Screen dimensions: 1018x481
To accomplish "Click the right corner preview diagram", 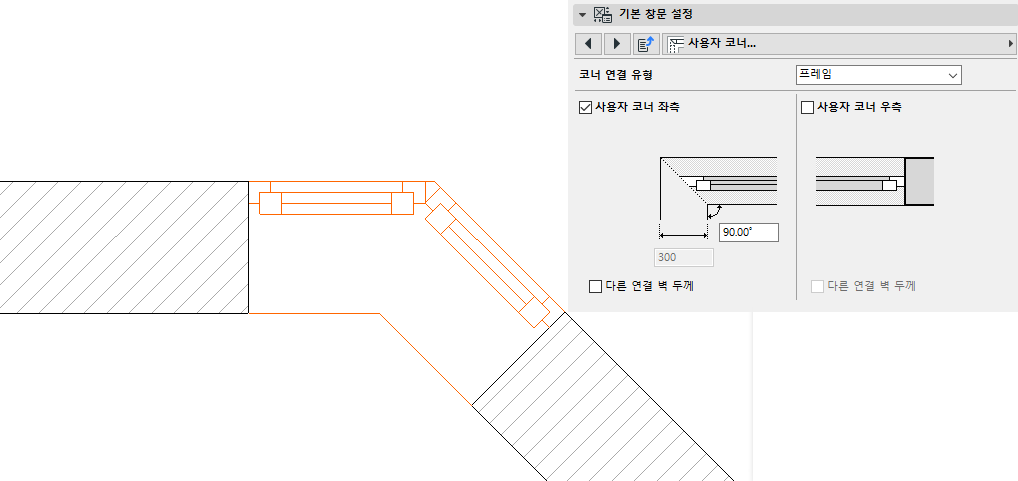I will [875, 182].
